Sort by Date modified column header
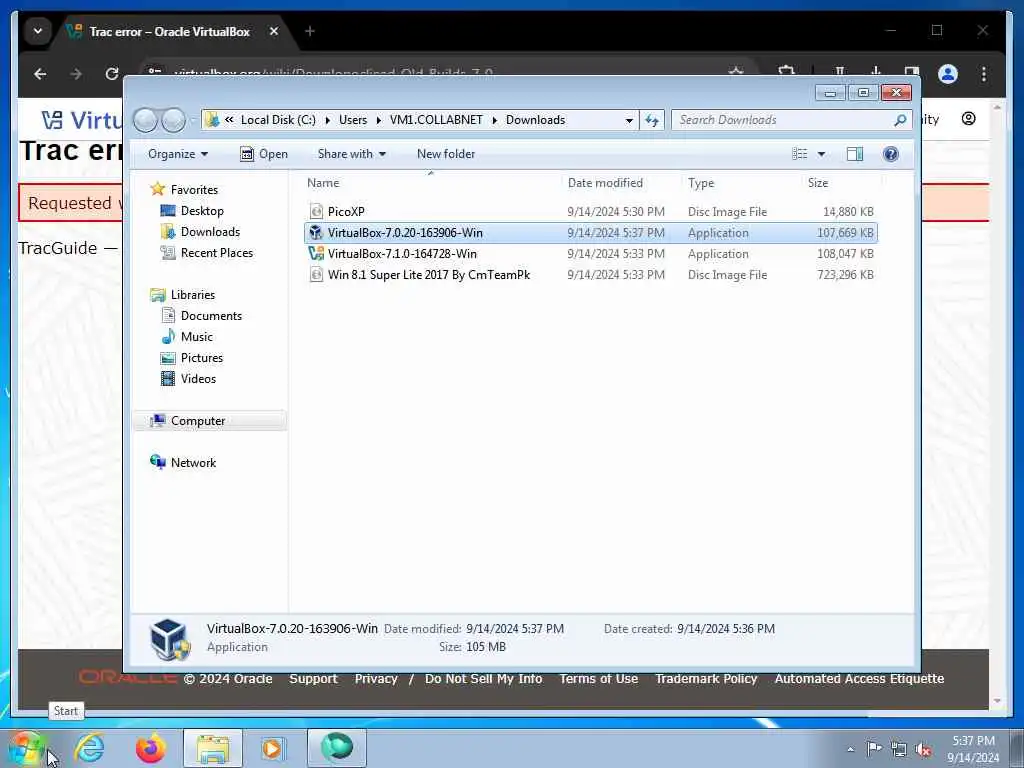Screen dimensions: 1024x768 pos(620,183)
